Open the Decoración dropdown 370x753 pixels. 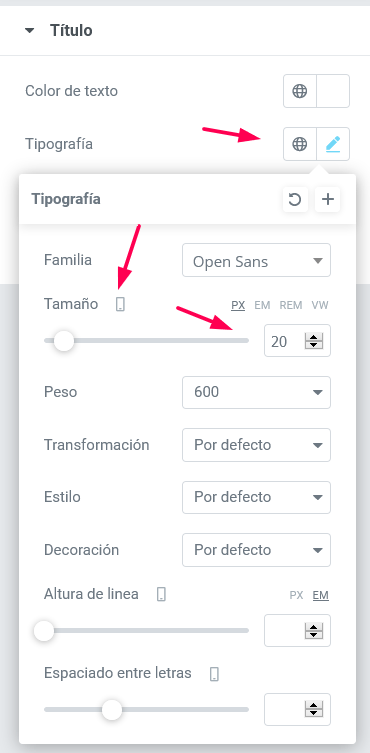tap(257, 550)
